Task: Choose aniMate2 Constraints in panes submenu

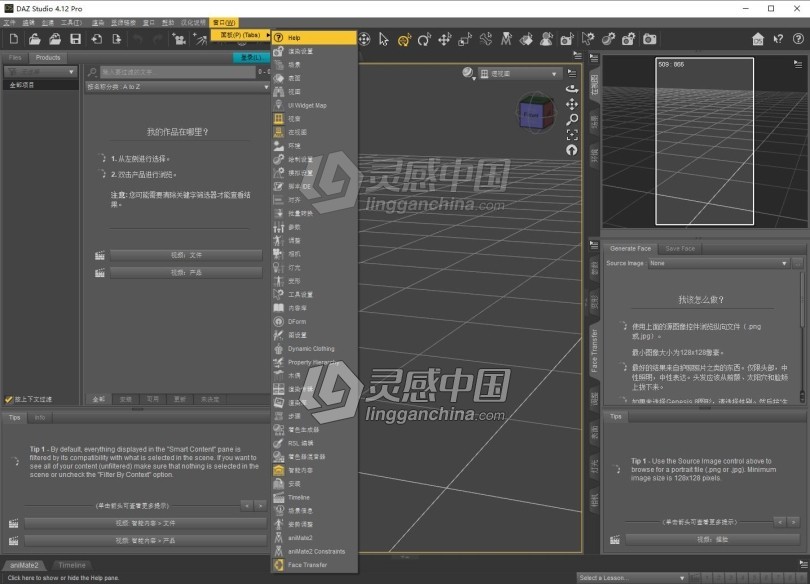Action: pos(314,551)
